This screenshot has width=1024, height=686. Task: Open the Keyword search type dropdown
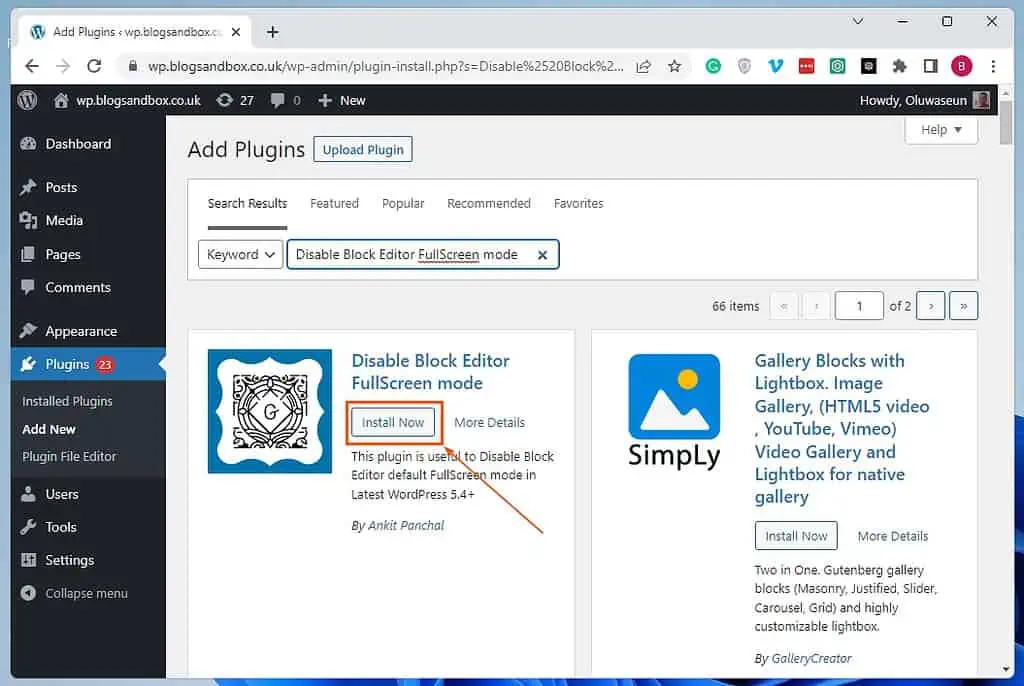(240, 254)
